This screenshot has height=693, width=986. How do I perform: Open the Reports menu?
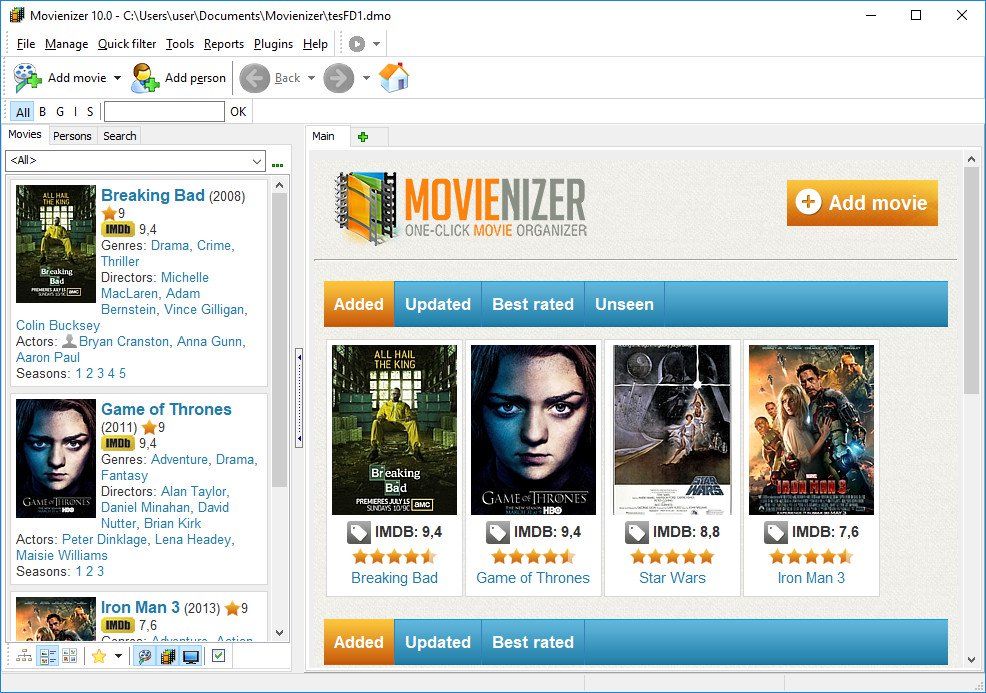[224, 44]
